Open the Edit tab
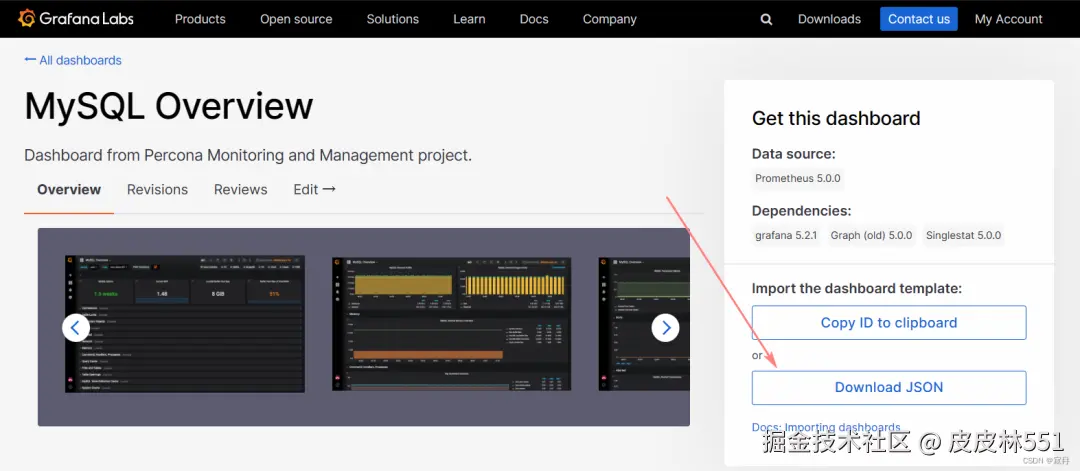Screen dimensions: 1080x471 click(314, 189)
